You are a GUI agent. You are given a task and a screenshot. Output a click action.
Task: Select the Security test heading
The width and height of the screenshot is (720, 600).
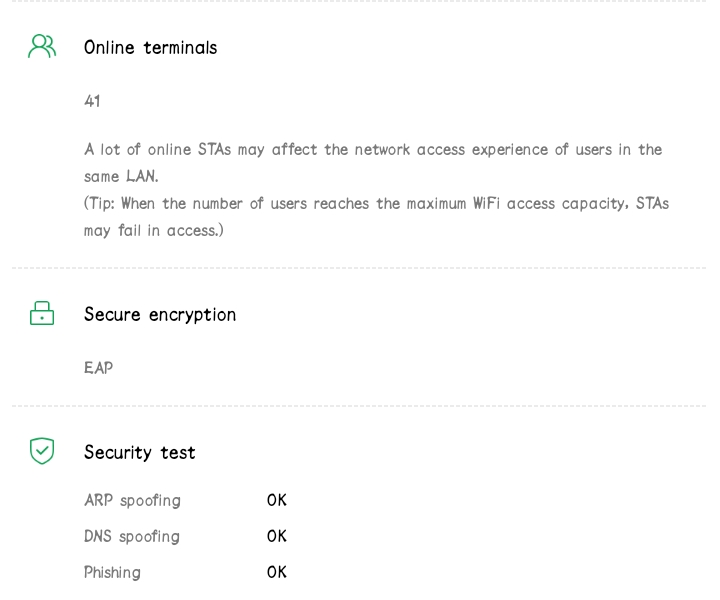pyautogui.click(x=139, y=452)
